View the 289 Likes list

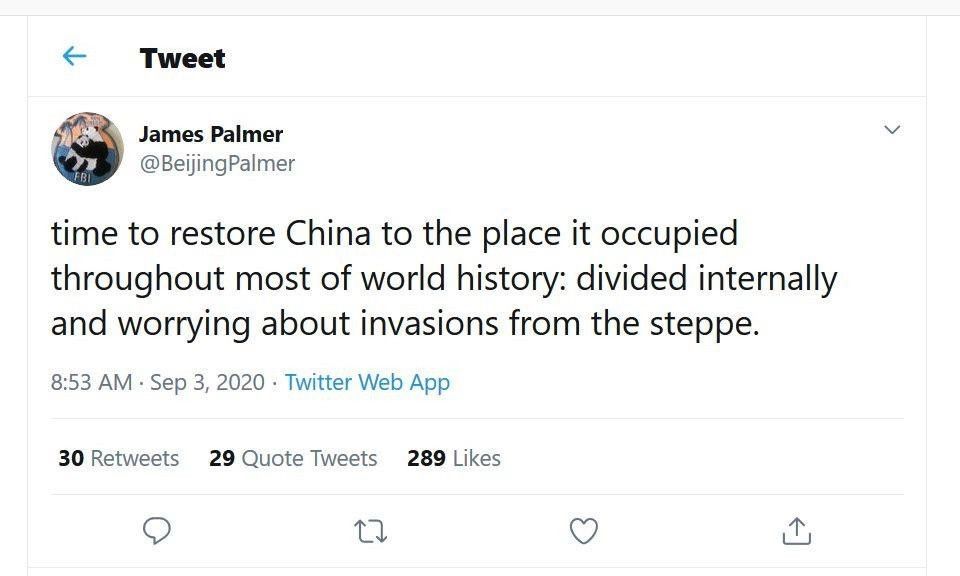point(453,458)
